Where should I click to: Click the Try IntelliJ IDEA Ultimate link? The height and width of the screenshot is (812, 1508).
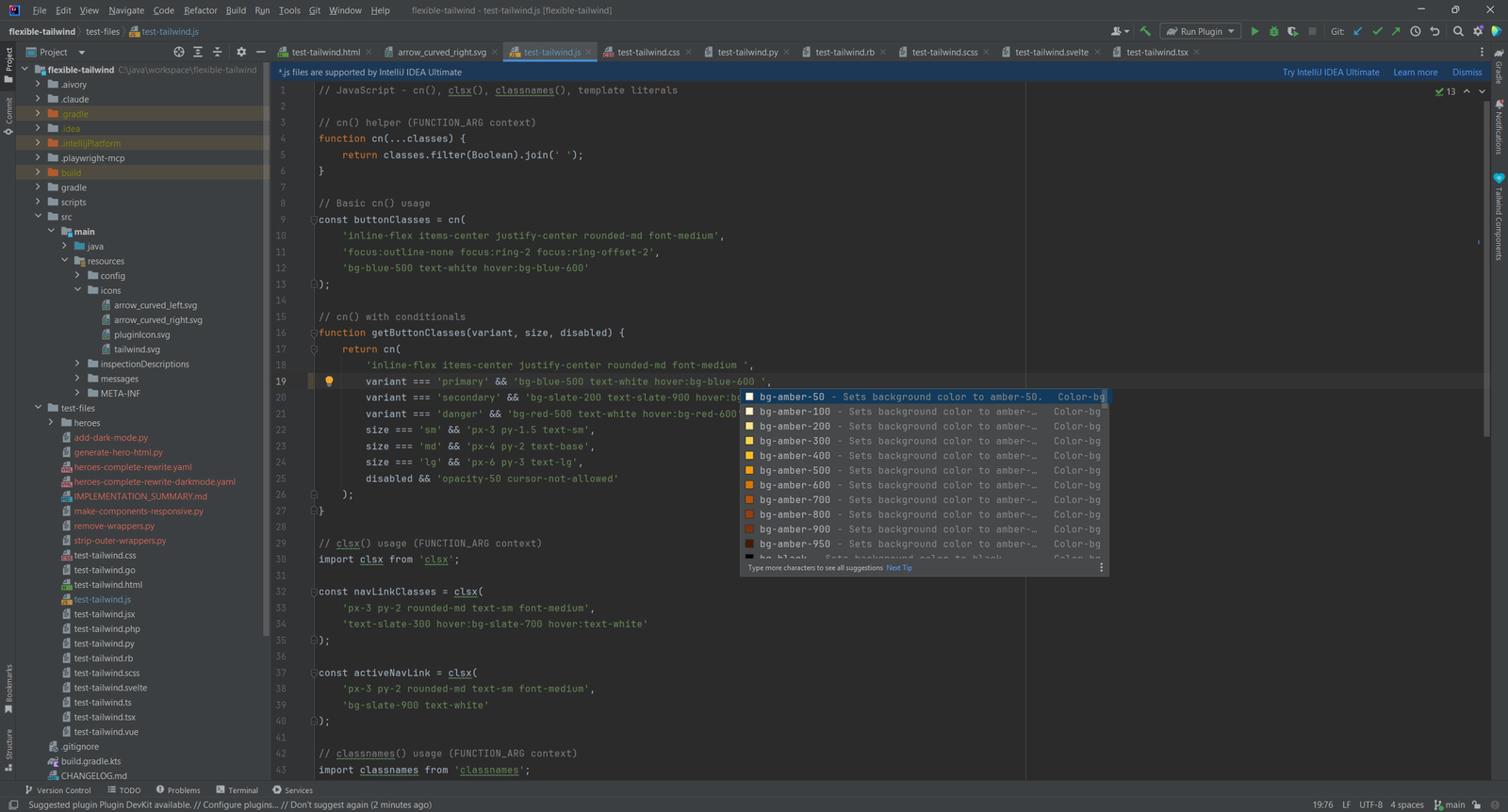point(1331,73)
